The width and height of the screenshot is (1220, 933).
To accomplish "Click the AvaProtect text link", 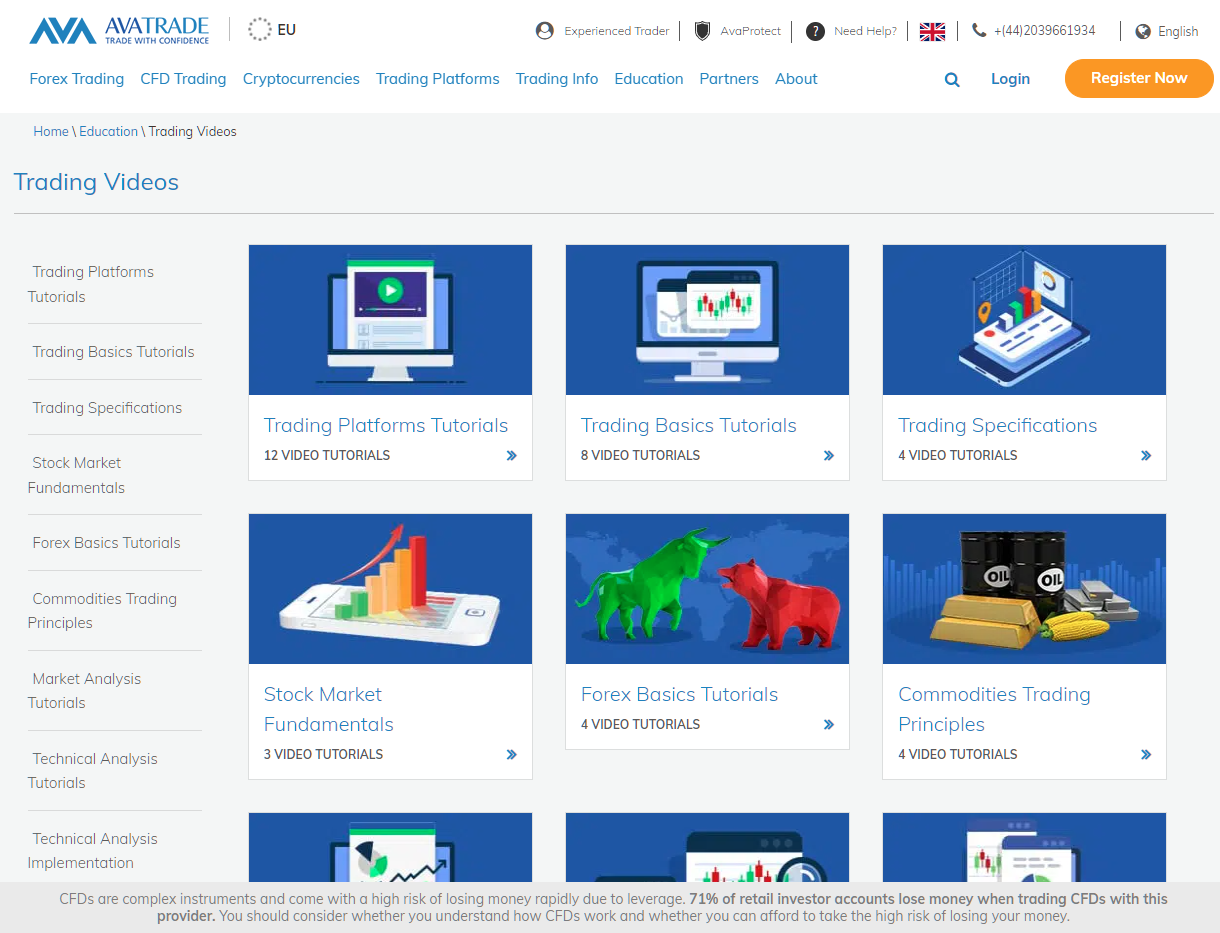I will tap(751, 31).
